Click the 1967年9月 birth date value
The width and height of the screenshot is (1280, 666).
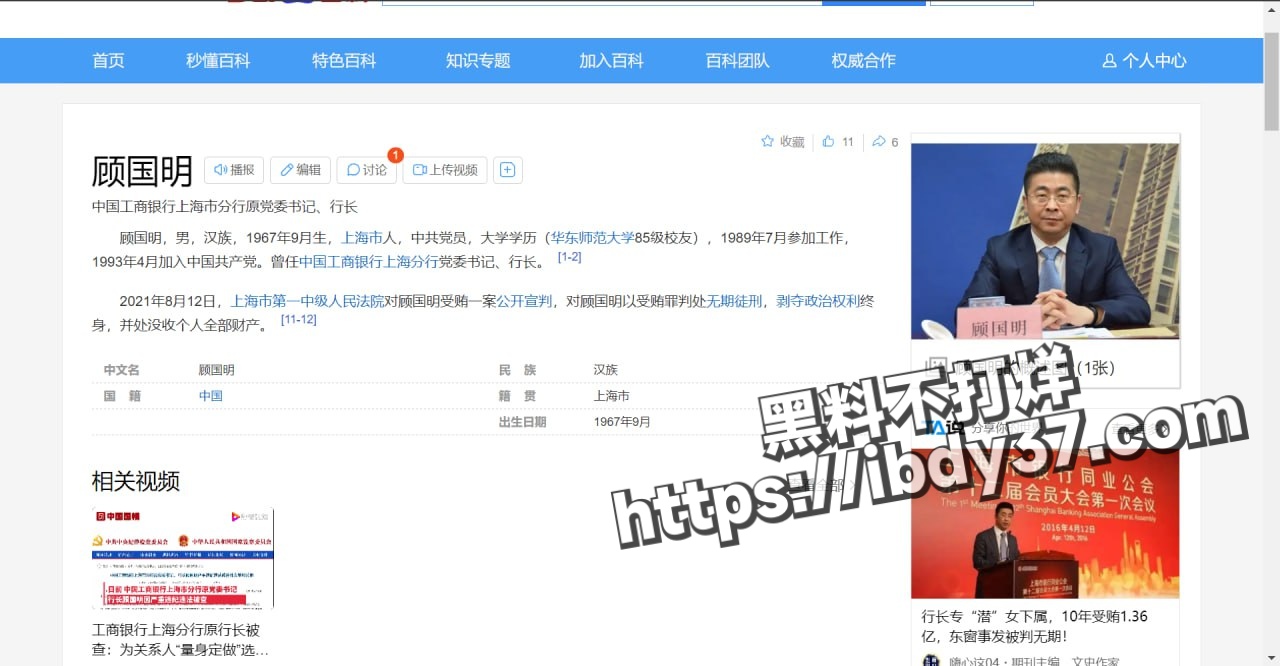(x=622, y=422)
